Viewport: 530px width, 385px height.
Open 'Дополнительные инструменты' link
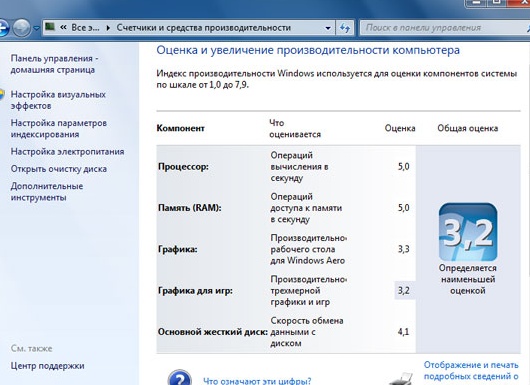point(47,192)
